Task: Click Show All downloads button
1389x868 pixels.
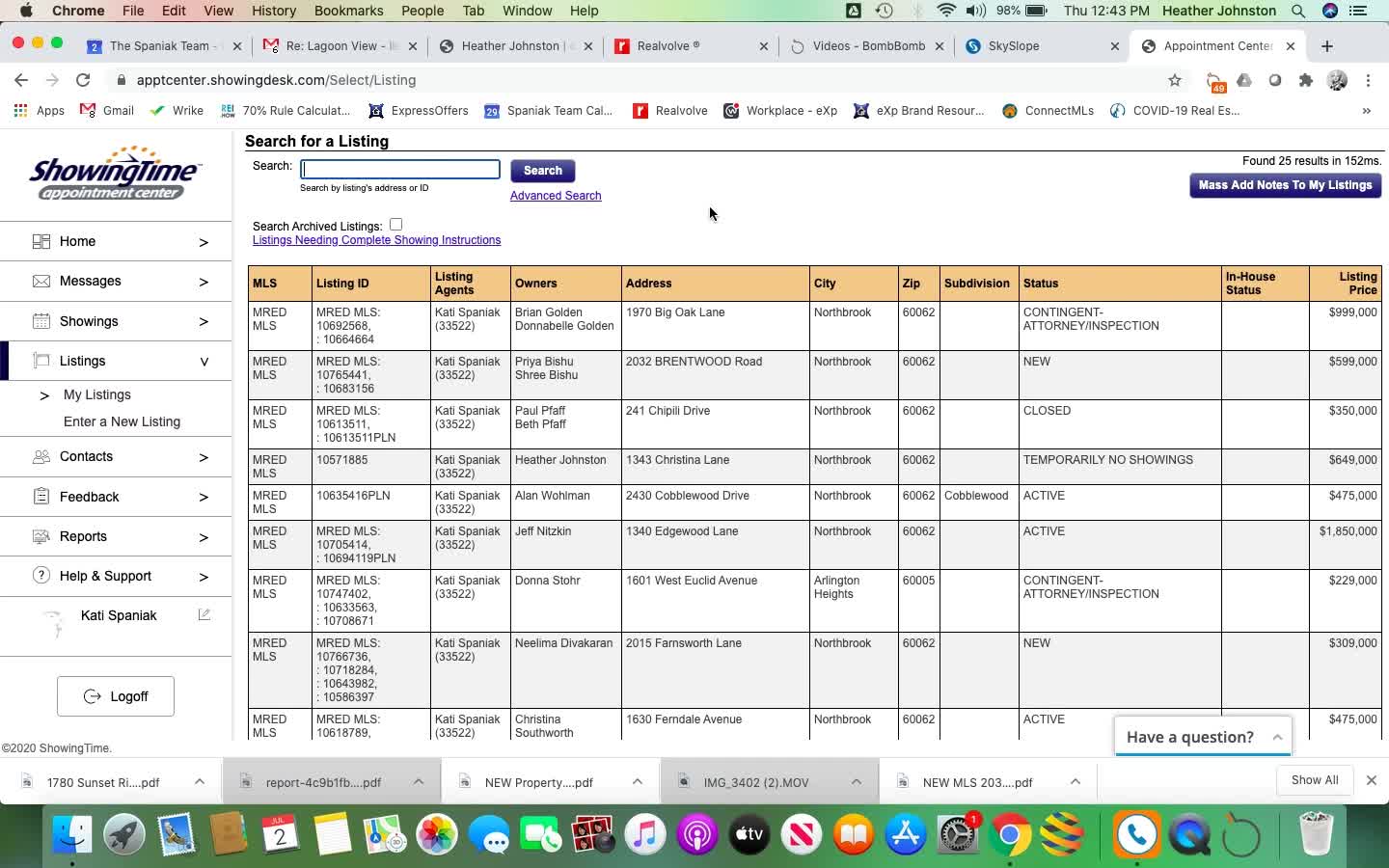Action: pyautogui.click(x=1315, y=780)
